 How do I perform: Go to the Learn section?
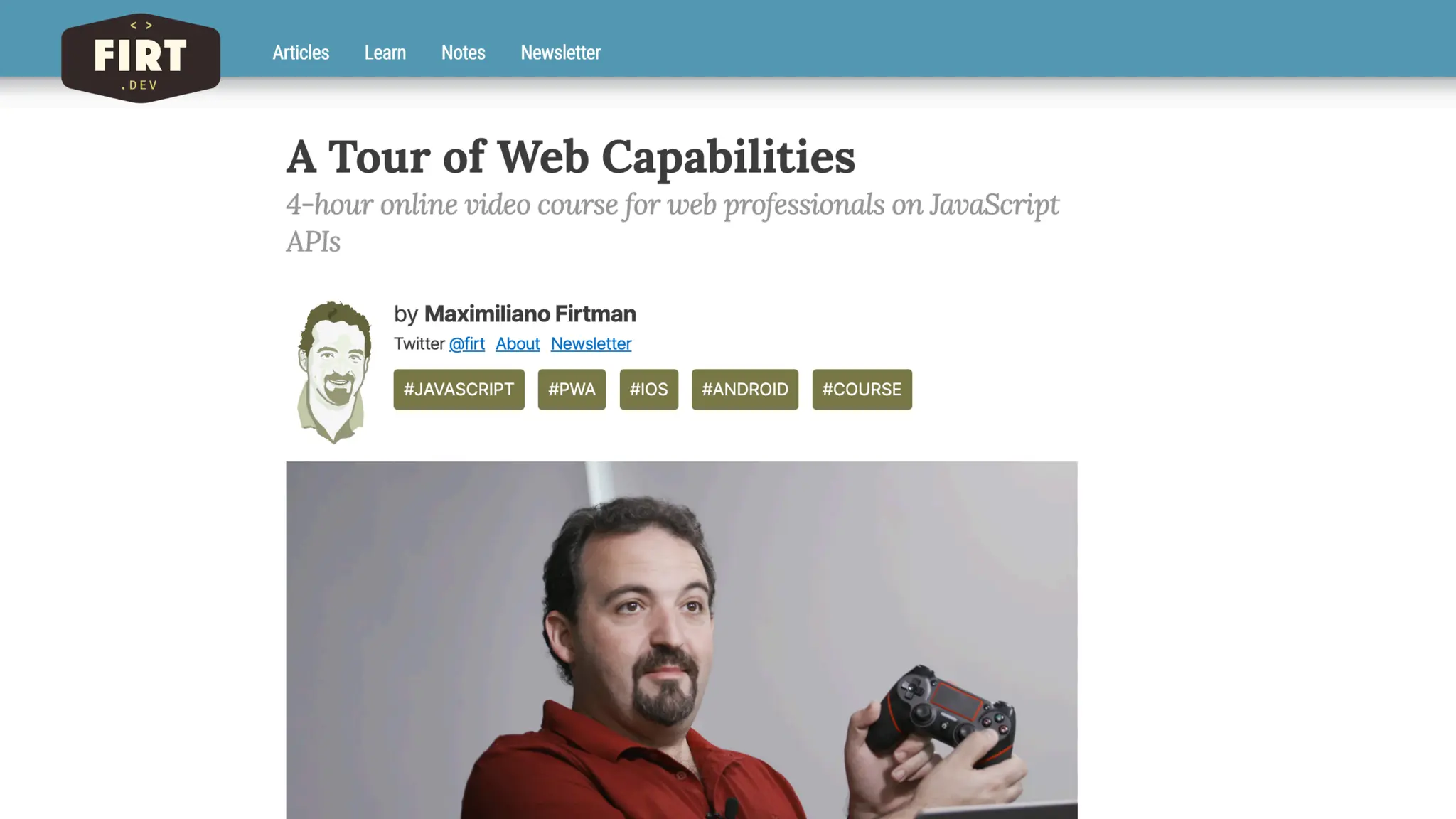coord(385,53)
